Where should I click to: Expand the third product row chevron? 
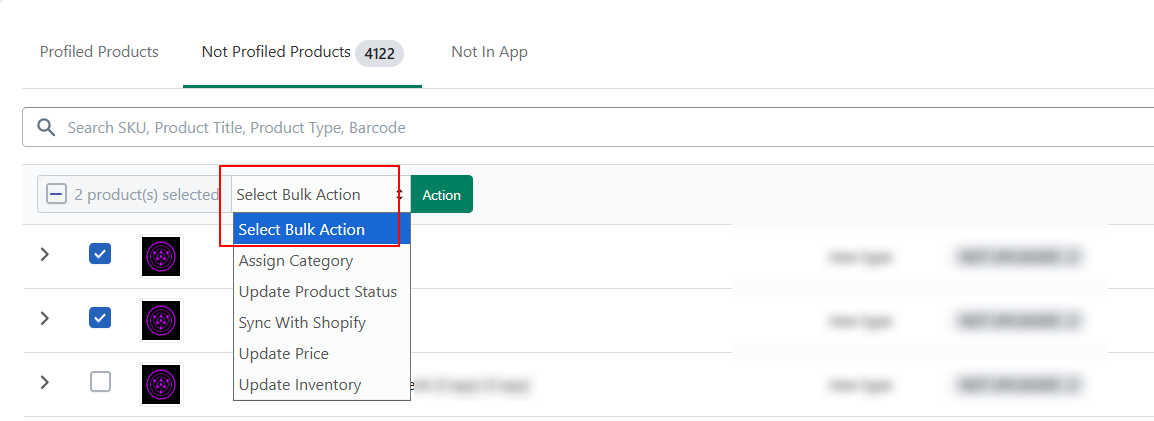pos(45,382)
